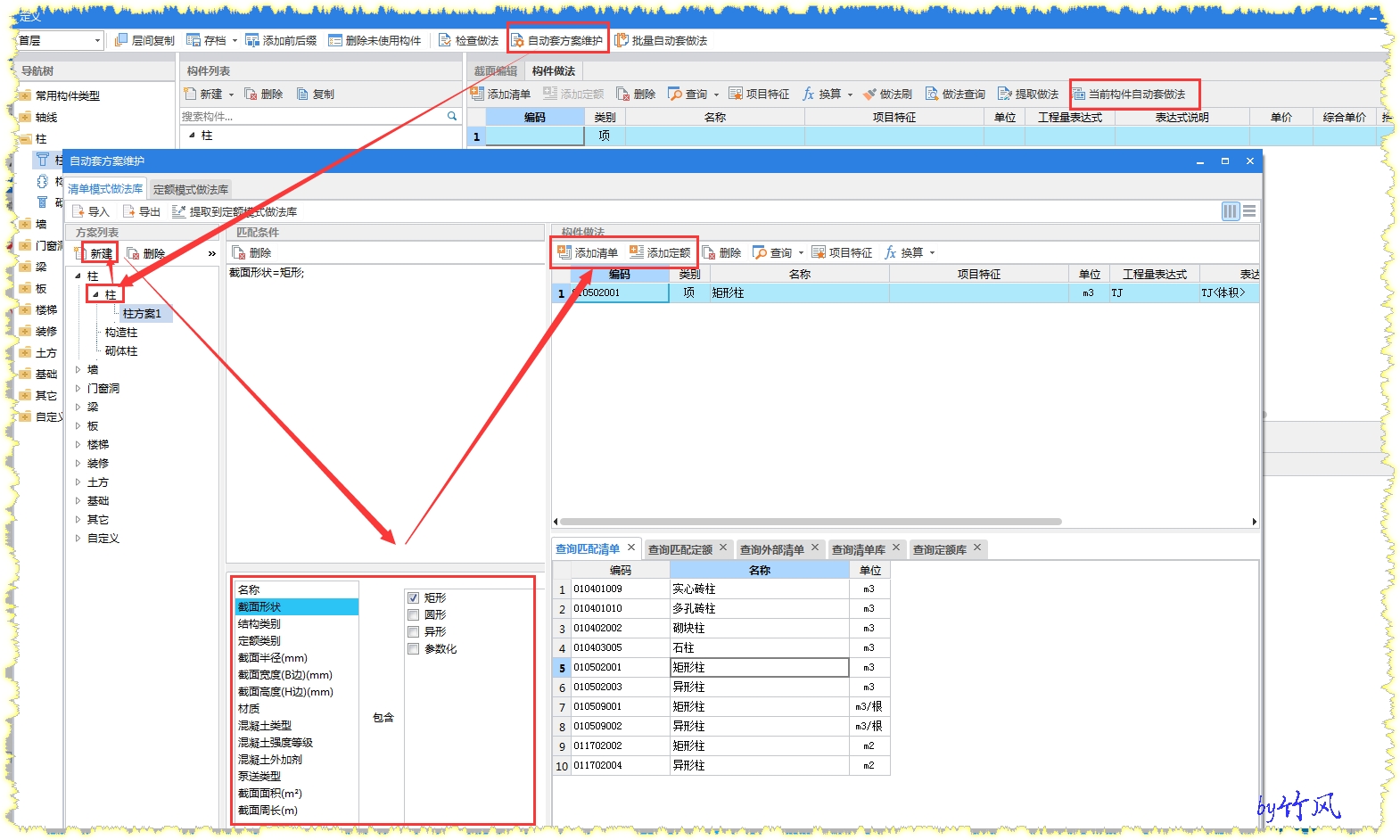Image resolution: width=1400 pixels, height=840 pixels.
Task: Close the 查询匹配清单 tab
Action: click(631, 548)
